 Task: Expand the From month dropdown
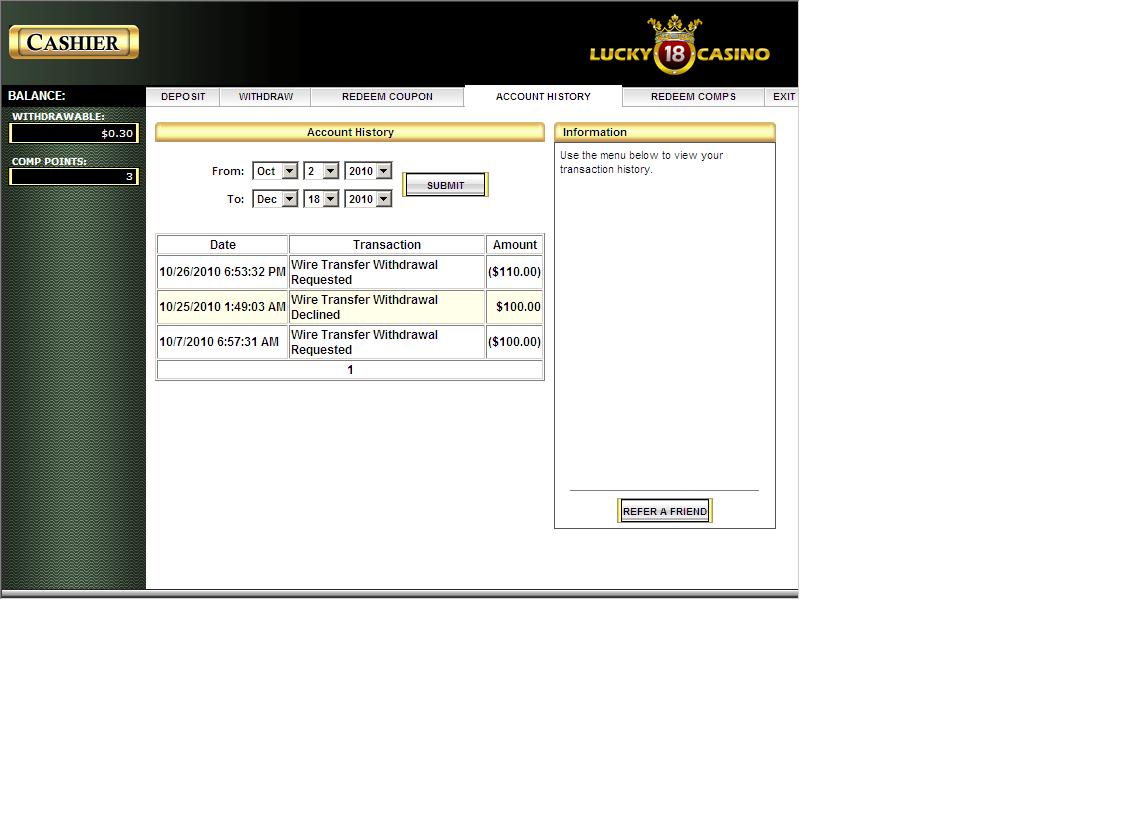(x=275, y=172)
